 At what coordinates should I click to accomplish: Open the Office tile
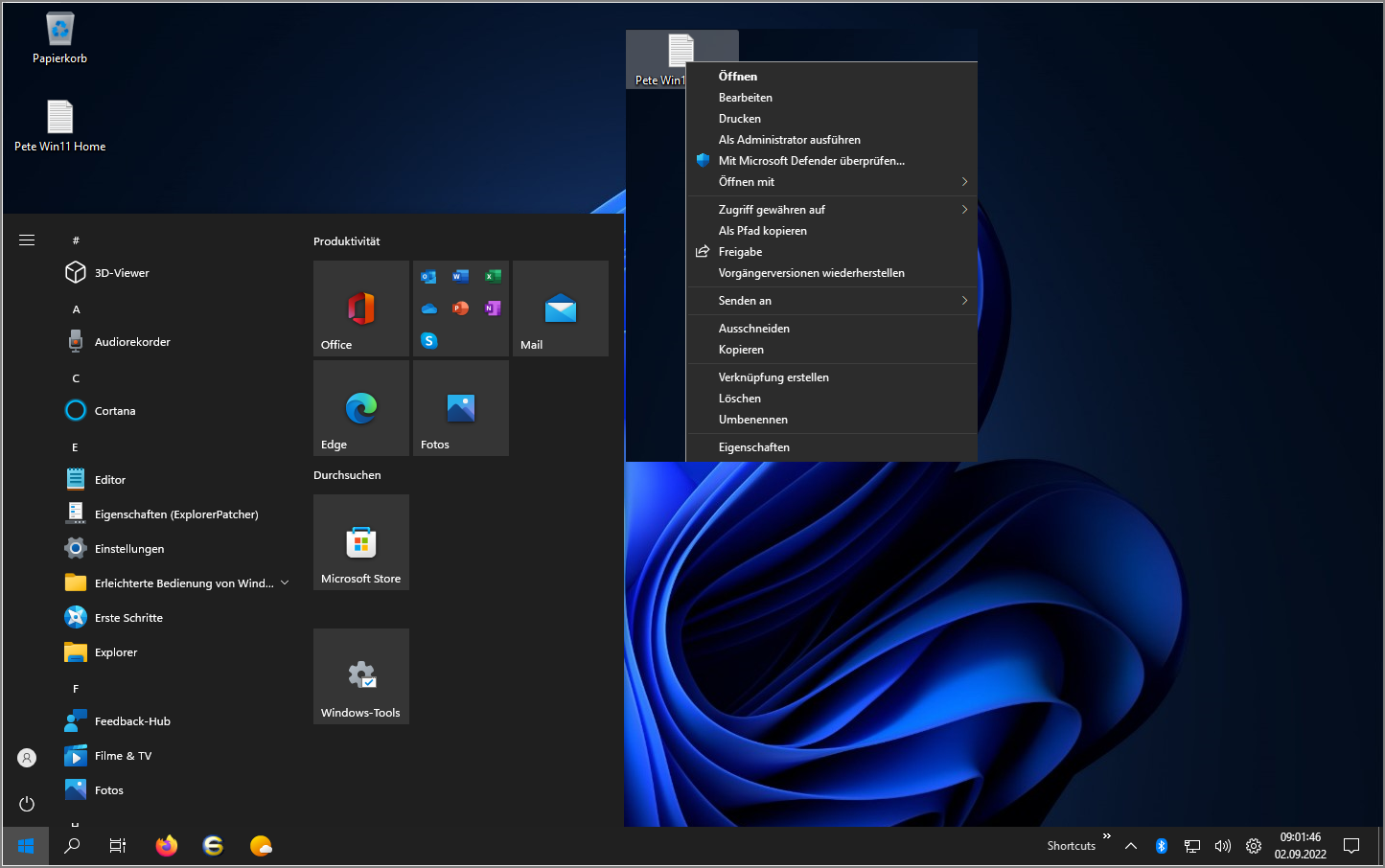point(361,308)
